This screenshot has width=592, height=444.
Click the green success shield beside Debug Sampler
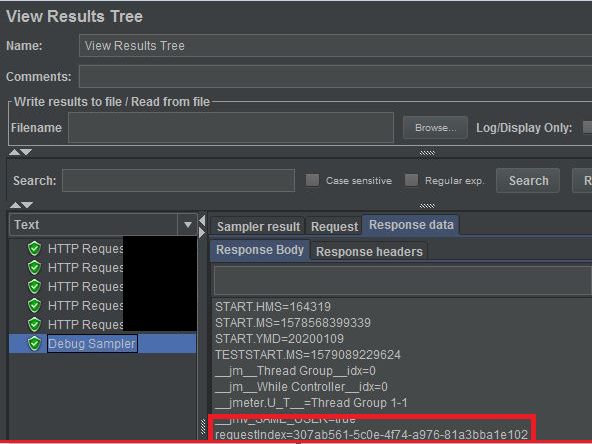(x=34, y=344)
